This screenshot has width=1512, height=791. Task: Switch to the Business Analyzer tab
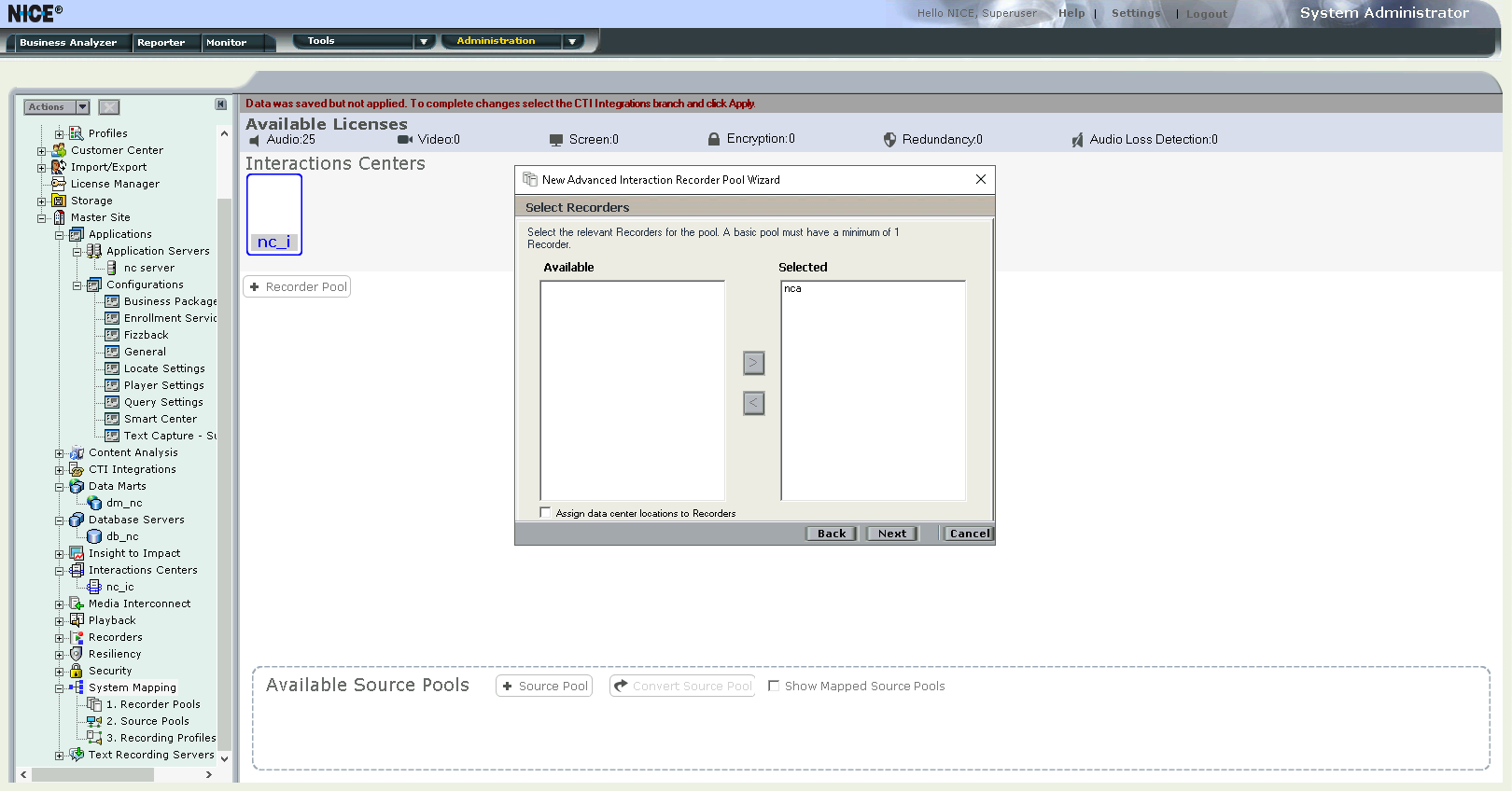click(68, 43)
